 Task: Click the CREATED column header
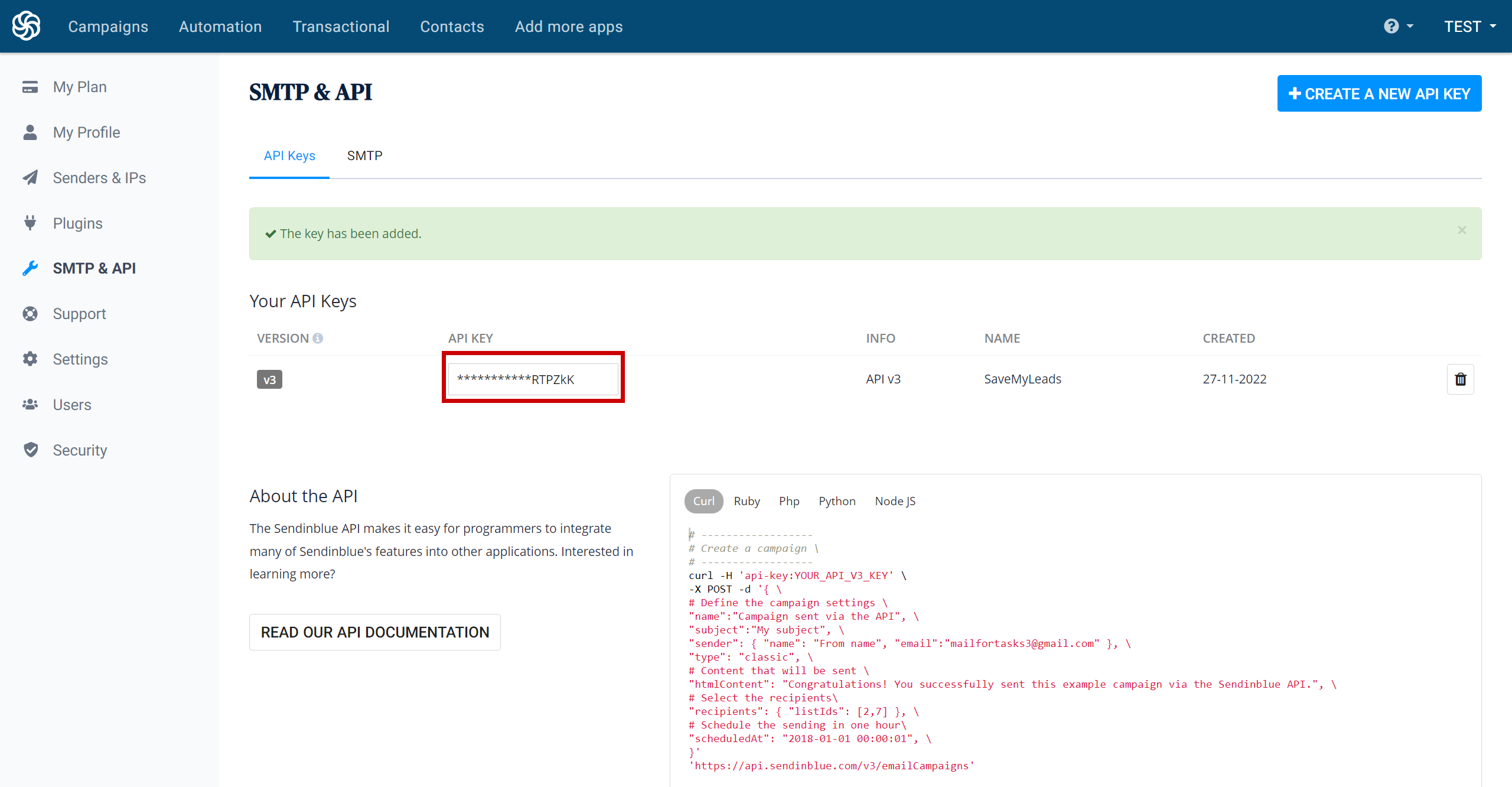1228,338
